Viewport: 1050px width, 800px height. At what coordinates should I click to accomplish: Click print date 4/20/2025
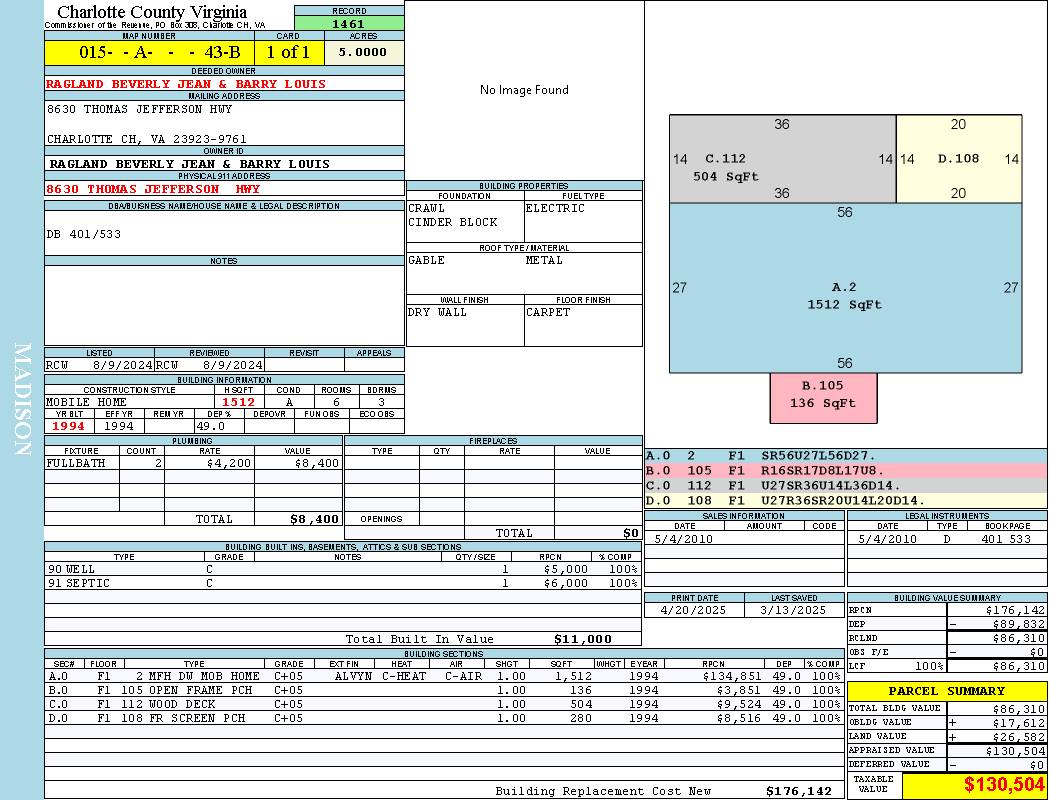693,610
